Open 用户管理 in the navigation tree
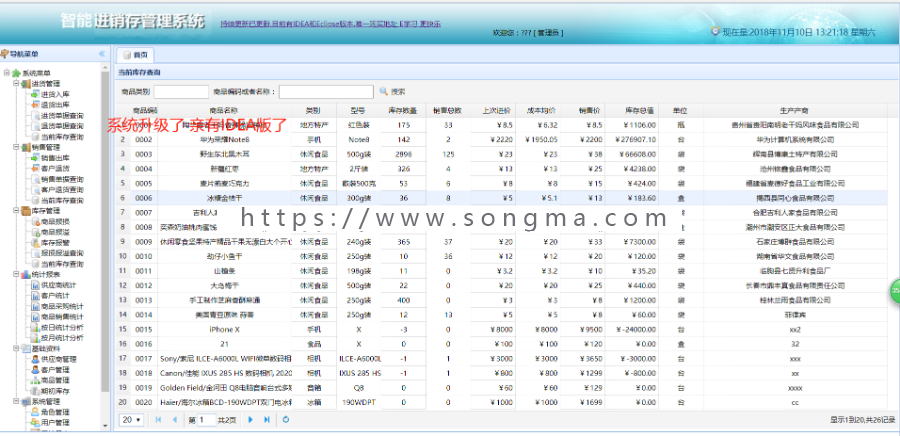The width and height of the screenshot is (900, 436). (x=56, y=423)
